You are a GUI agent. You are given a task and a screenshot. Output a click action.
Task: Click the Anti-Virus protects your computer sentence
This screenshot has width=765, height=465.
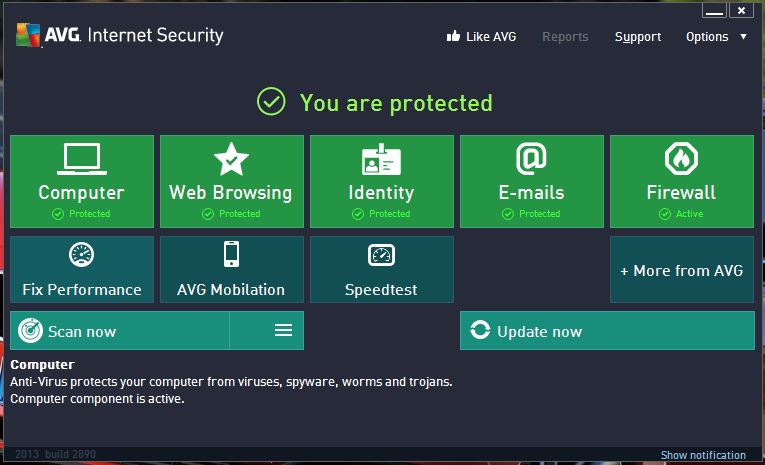click(x=231, y=382)
